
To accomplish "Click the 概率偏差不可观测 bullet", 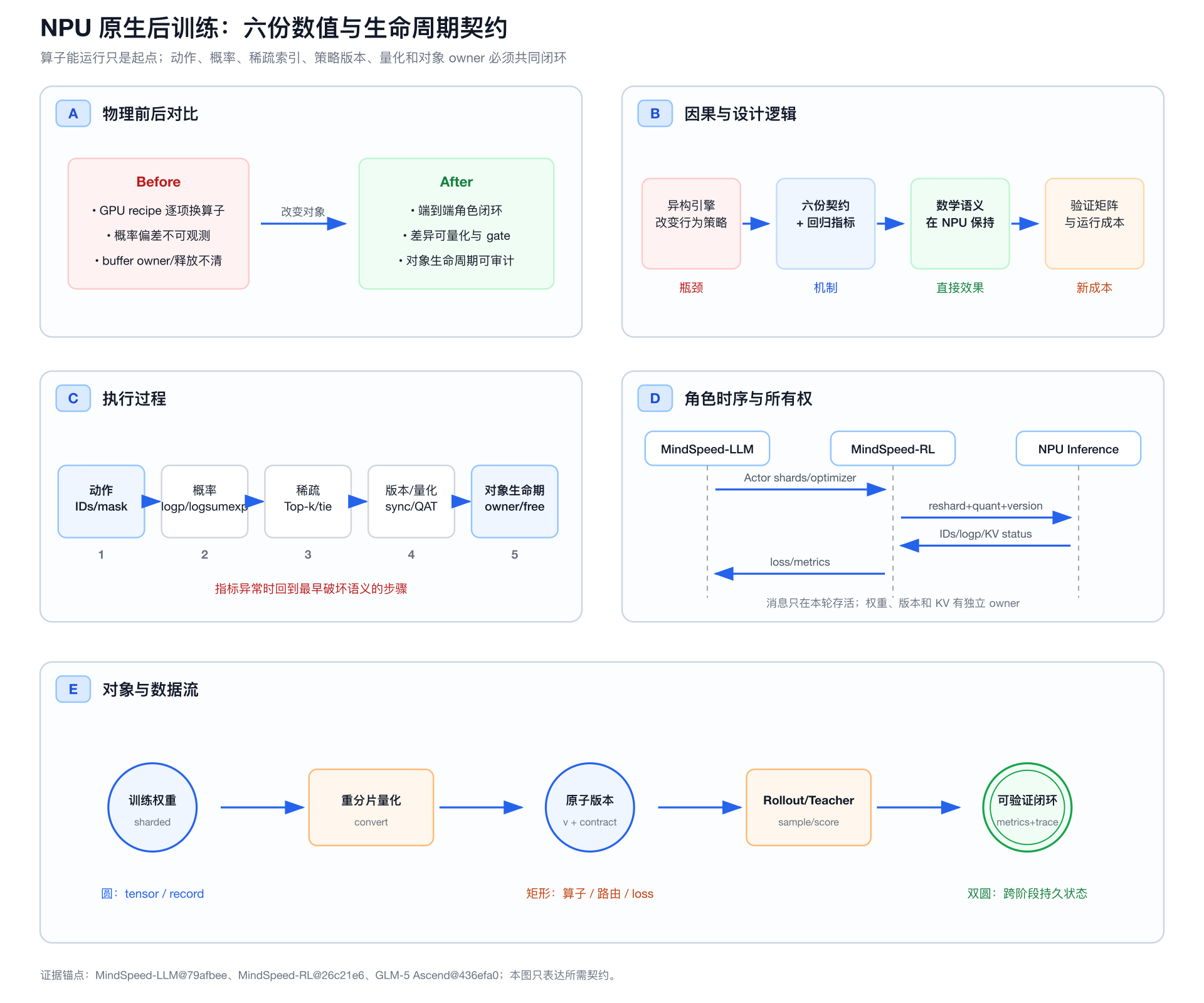I will click(x=159, y=236).
